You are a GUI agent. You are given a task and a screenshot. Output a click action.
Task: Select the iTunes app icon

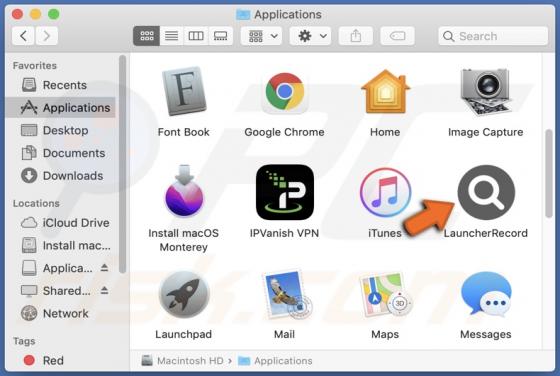pyautogui.click(x=385, y=193)
